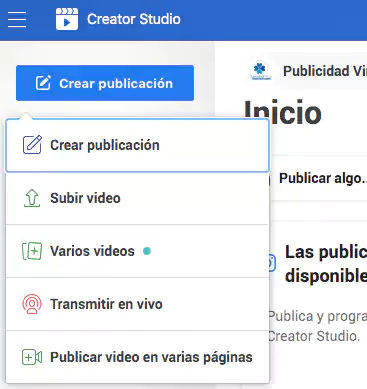Screen dimensions: 367x389
Task: Select Crear publicación from the dropdown menu
Action: pyautogui.click(x=137, y=145)
